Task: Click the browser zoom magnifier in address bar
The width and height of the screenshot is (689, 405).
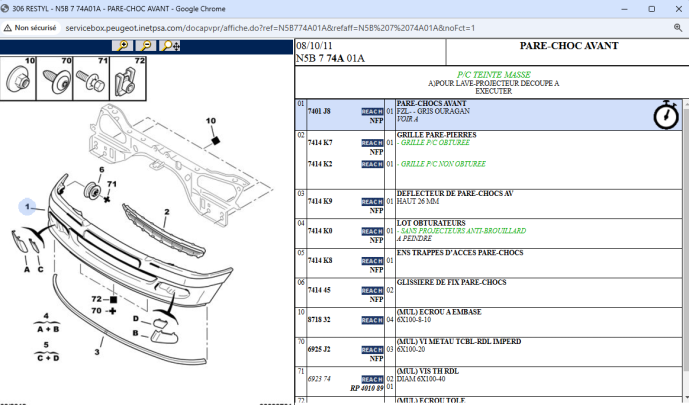Action: [x=678, y=28]
